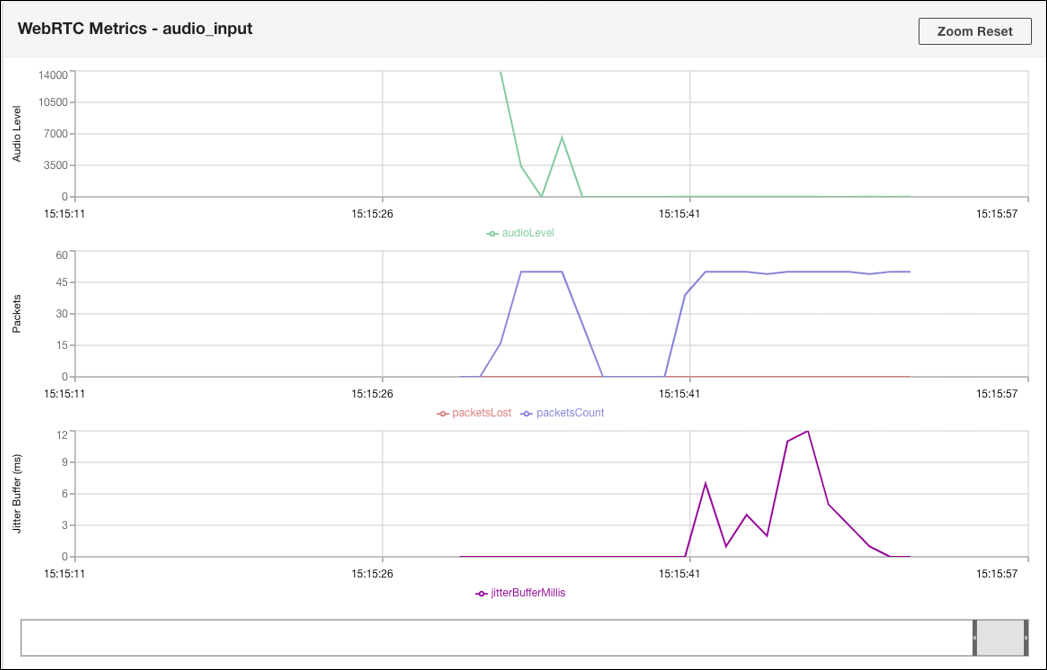Click the WebRTC Metrics - audio_input title
The image size is (1047, 670).
click(135, 30)
